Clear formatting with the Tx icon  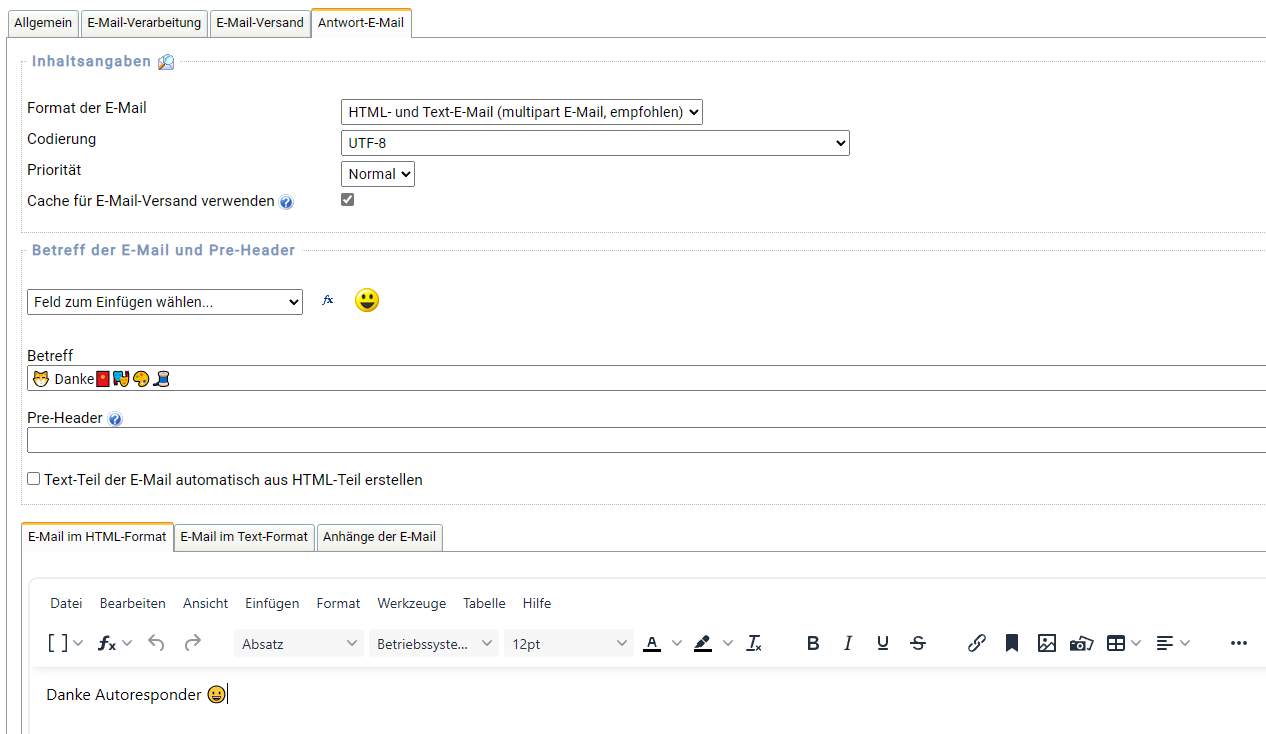click(x=754, y=644)
